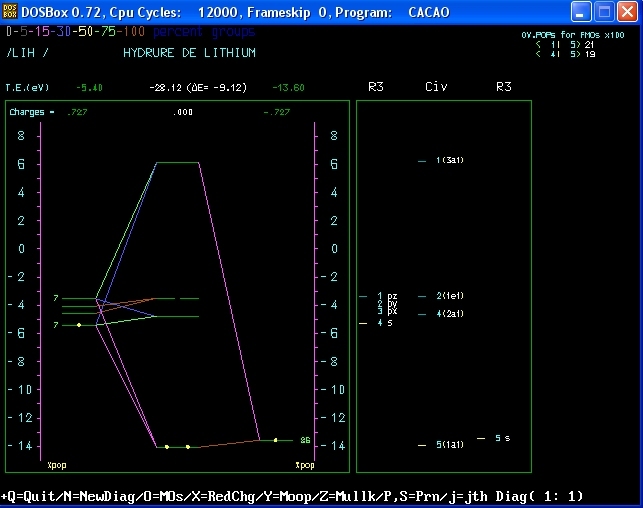Image resolution: width=643 pixels, height=508 pixels.
Task: Click the T.E.(eV) label
Action: pos(27,87)
